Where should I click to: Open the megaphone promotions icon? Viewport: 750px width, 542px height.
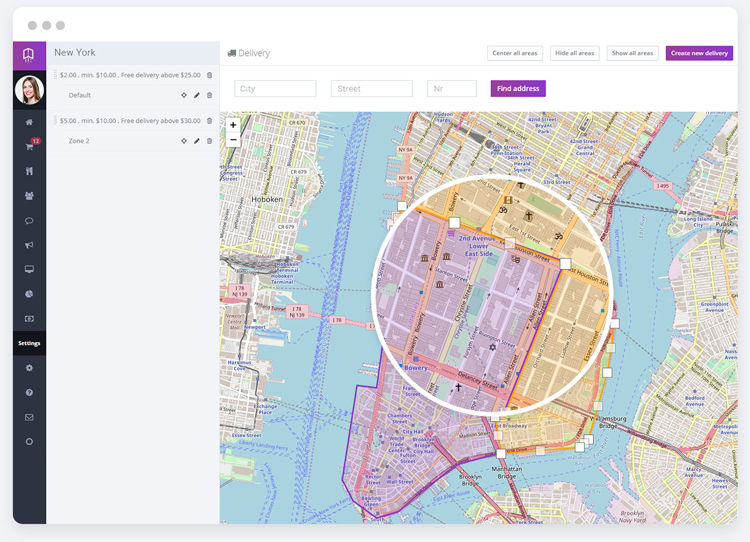29,245
